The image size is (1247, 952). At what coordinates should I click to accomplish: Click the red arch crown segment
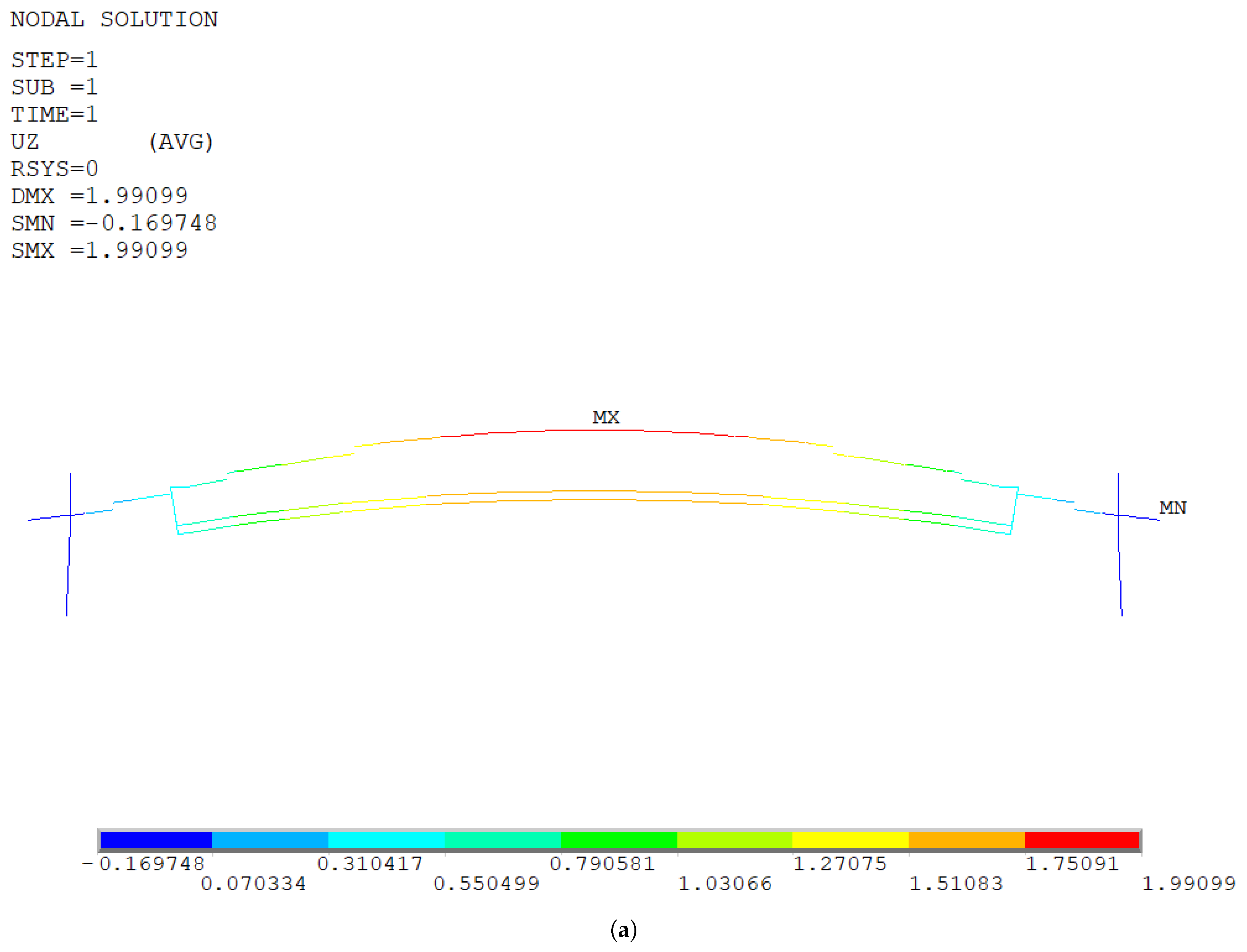595,431
